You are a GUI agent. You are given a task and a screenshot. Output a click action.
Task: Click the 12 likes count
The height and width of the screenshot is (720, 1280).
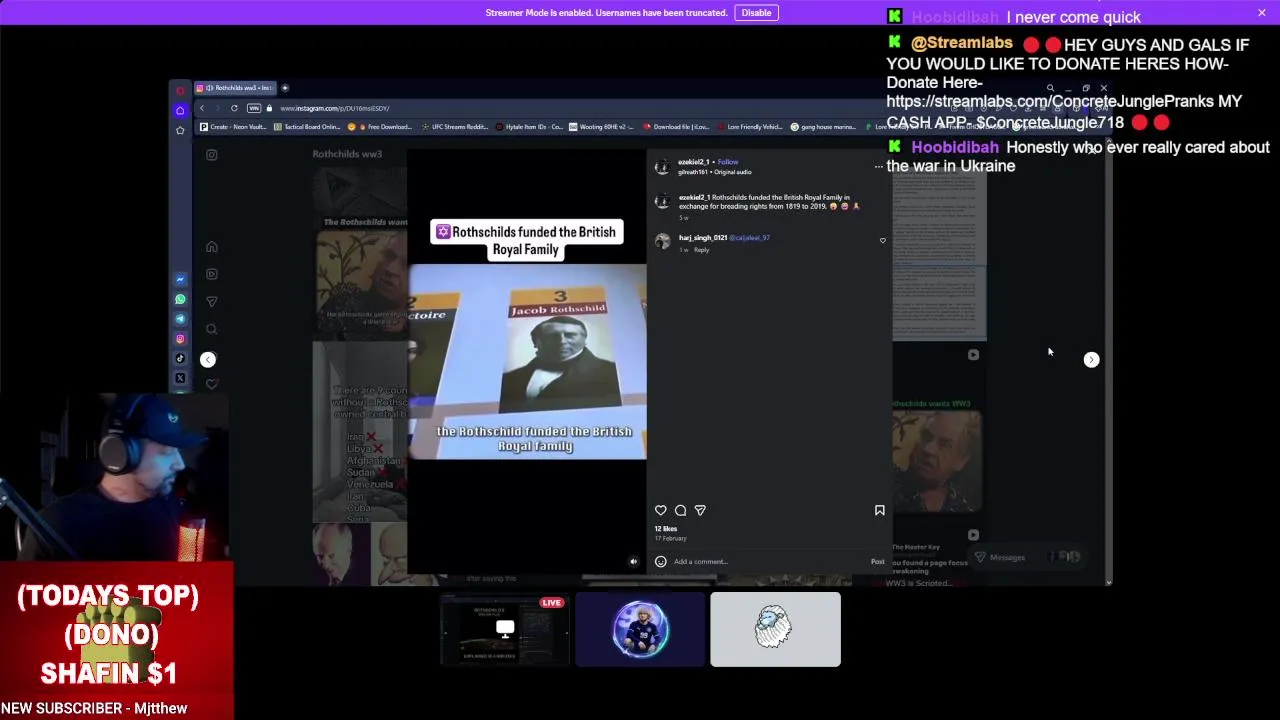click(666, 529)
